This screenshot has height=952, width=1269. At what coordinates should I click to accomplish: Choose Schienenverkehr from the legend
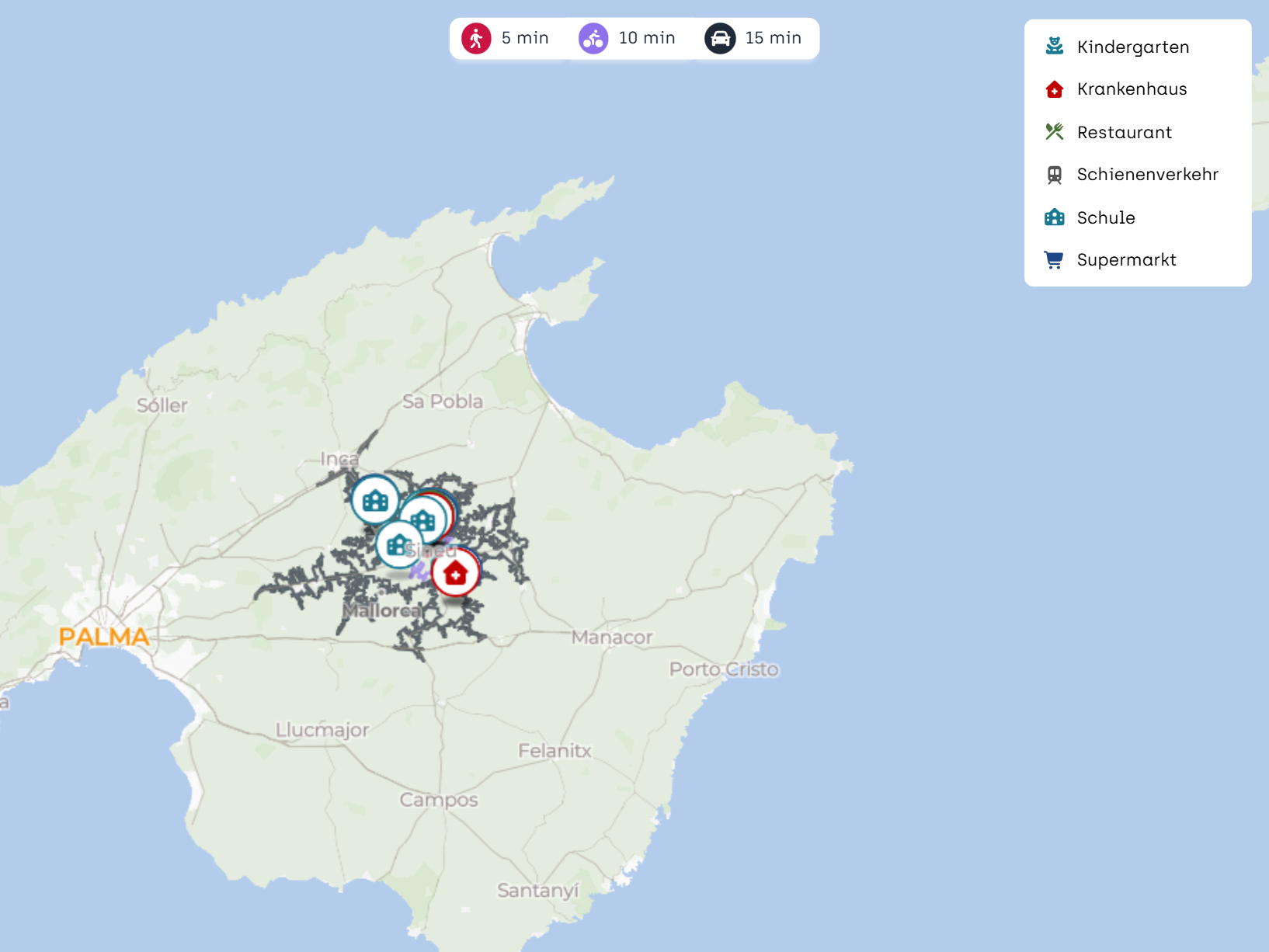coord(1147,175)
